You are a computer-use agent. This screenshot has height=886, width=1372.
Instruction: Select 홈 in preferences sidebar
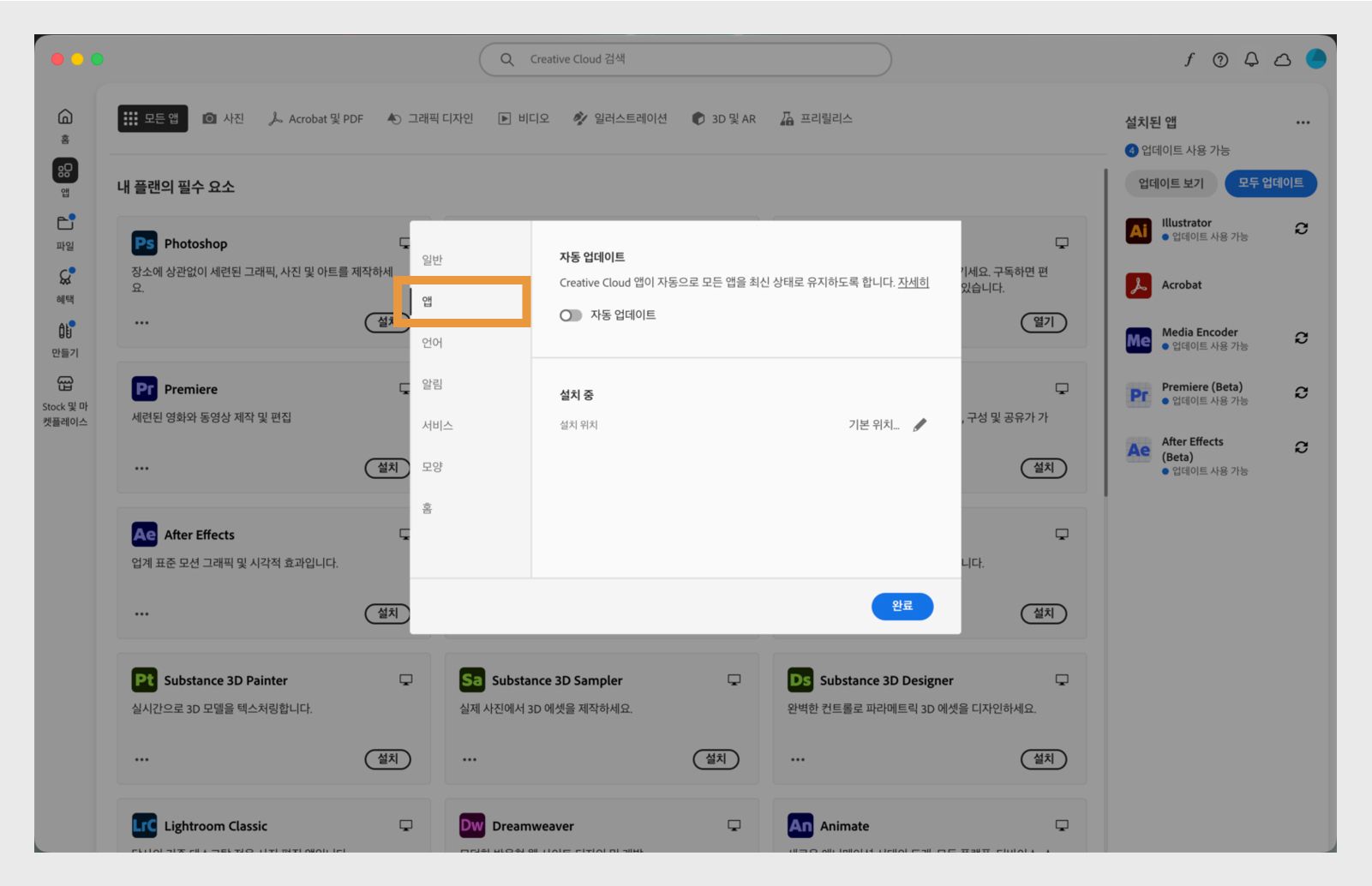[427, 508]
